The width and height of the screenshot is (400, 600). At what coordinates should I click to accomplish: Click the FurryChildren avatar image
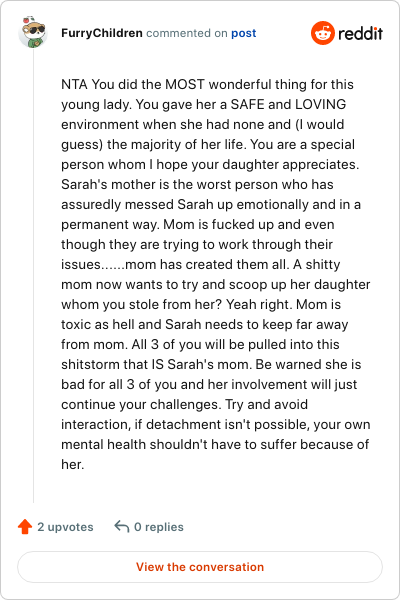pos(33,32)
